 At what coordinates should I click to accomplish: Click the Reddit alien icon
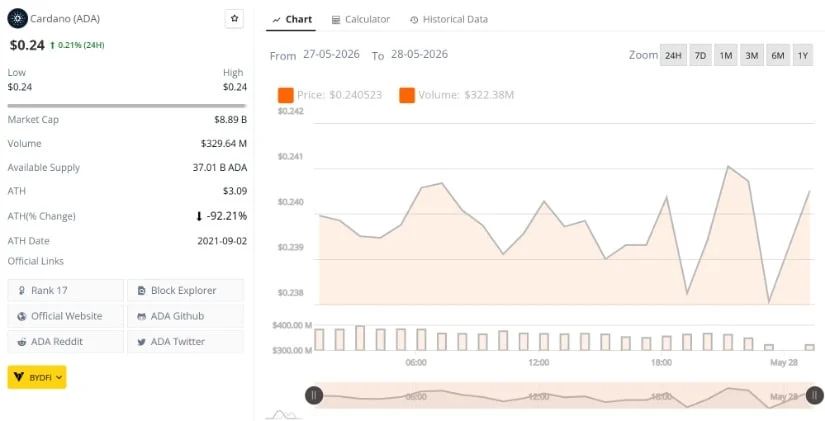coord(22,342)
